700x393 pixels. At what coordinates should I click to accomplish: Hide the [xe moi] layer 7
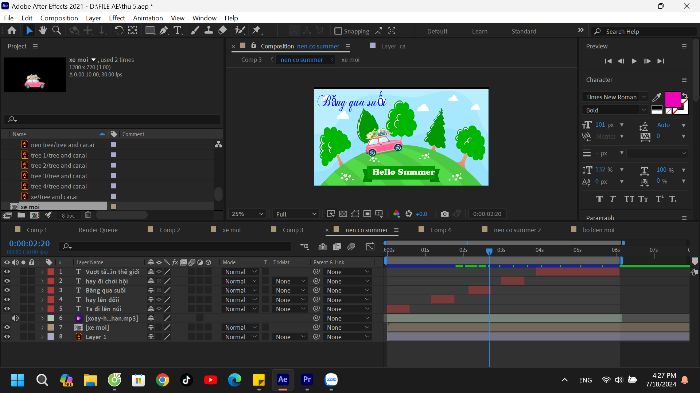click(7, 327)
